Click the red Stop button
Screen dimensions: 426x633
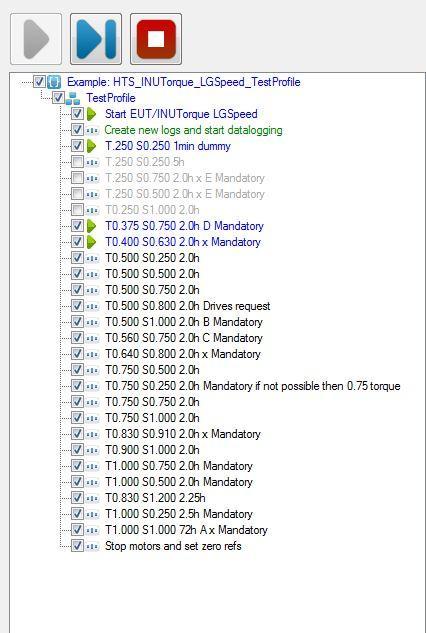tap(156, 39)
